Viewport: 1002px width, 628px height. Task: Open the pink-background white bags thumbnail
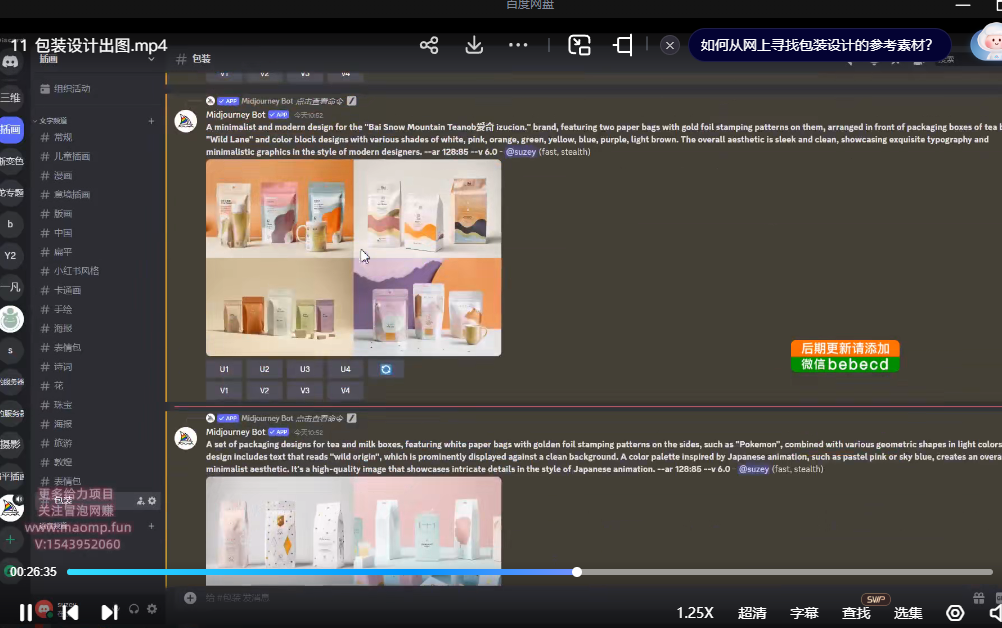[x=428, y=530]
